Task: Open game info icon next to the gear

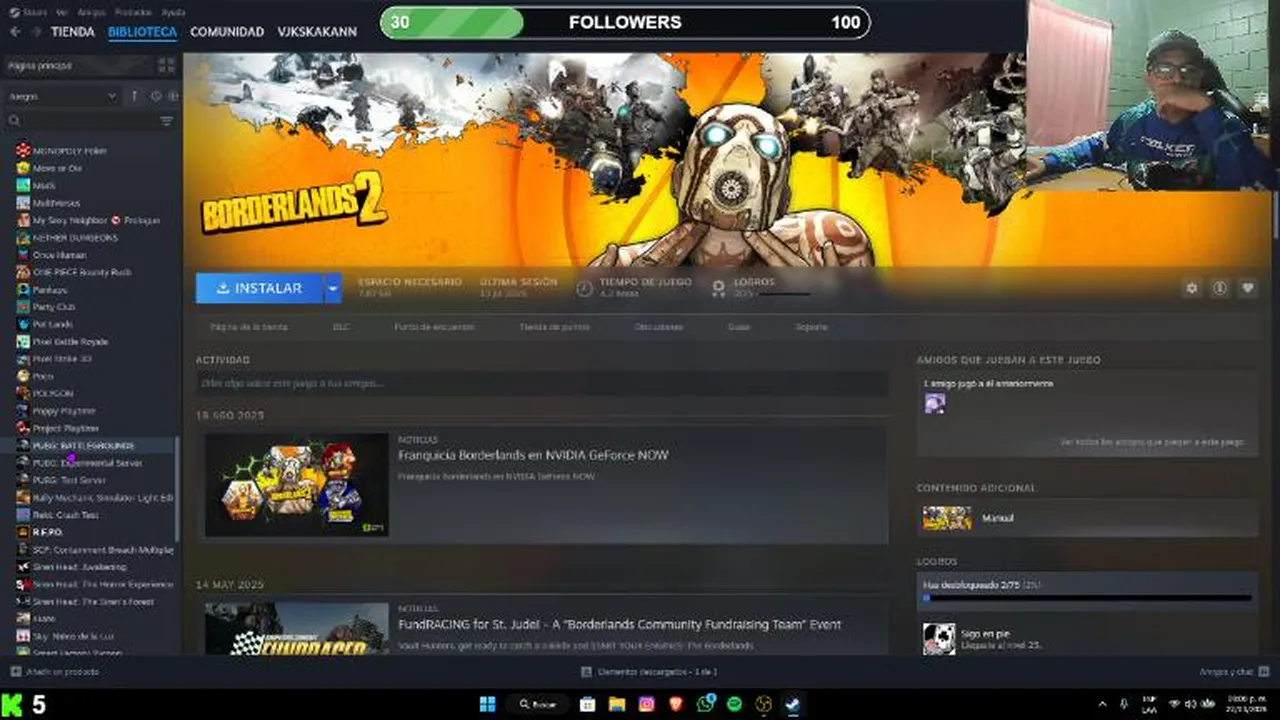Action: pyautogui.click(x=1219, y=288)
